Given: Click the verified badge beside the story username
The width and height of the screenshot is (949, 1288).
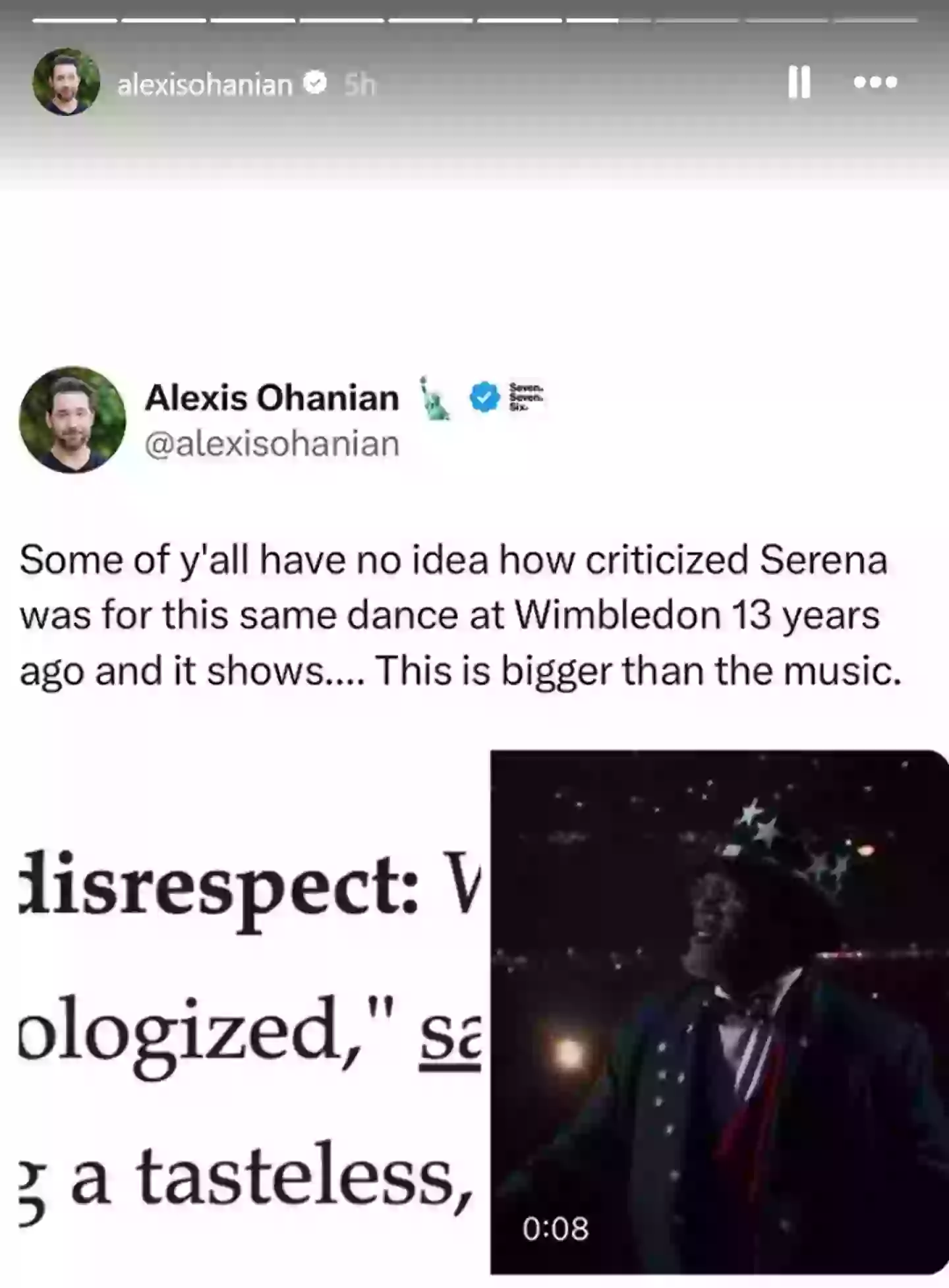Looking at the screenshot, I should (x=316, y=83).
